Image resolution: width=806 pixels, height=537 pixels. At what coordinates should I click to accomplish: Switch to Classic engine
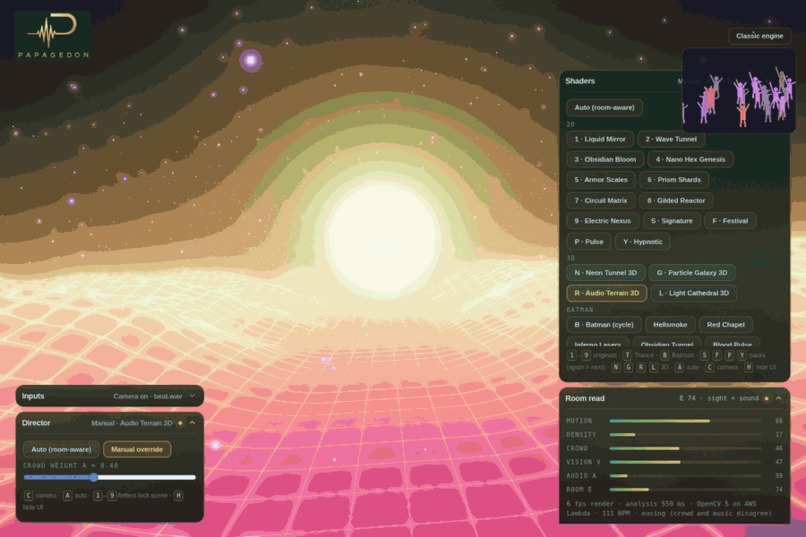pyautogui.click(x=759, y=36)
